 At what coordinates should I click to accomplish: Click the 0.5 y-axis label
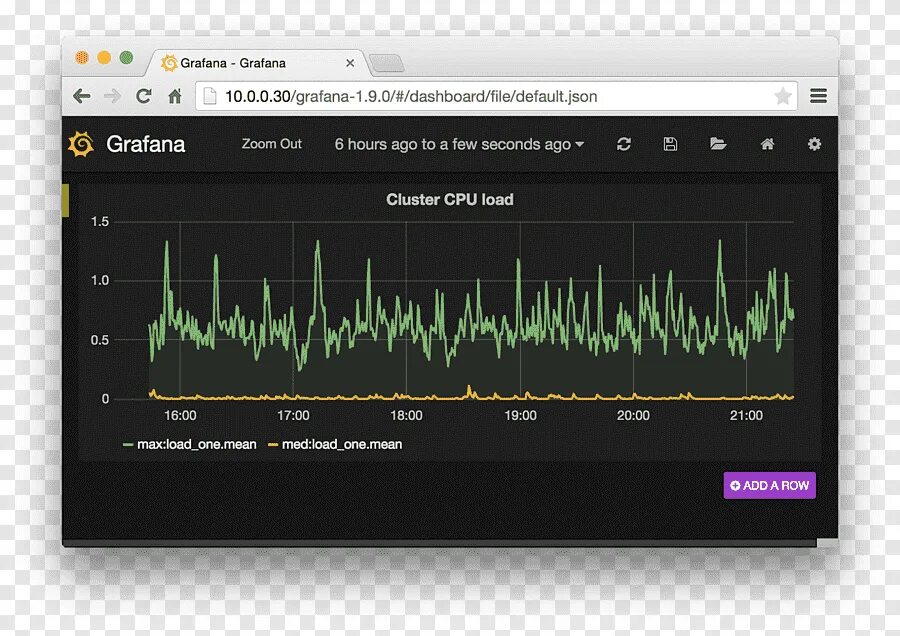[100, 340]
